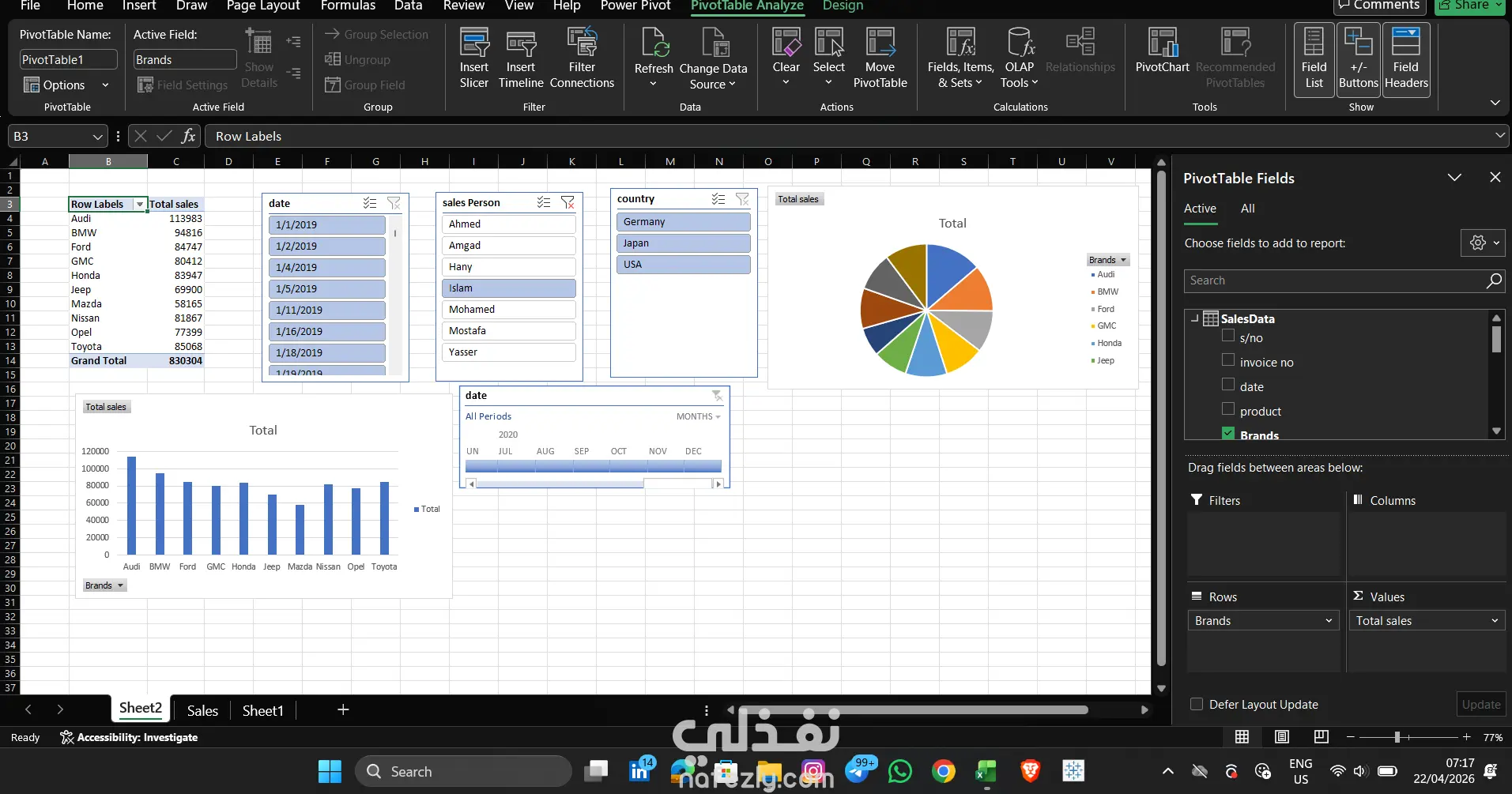Select 1/5/2019 in date slicer
Image resolution: width=1512 pixels, height=794 pixels.
point(327,289)
